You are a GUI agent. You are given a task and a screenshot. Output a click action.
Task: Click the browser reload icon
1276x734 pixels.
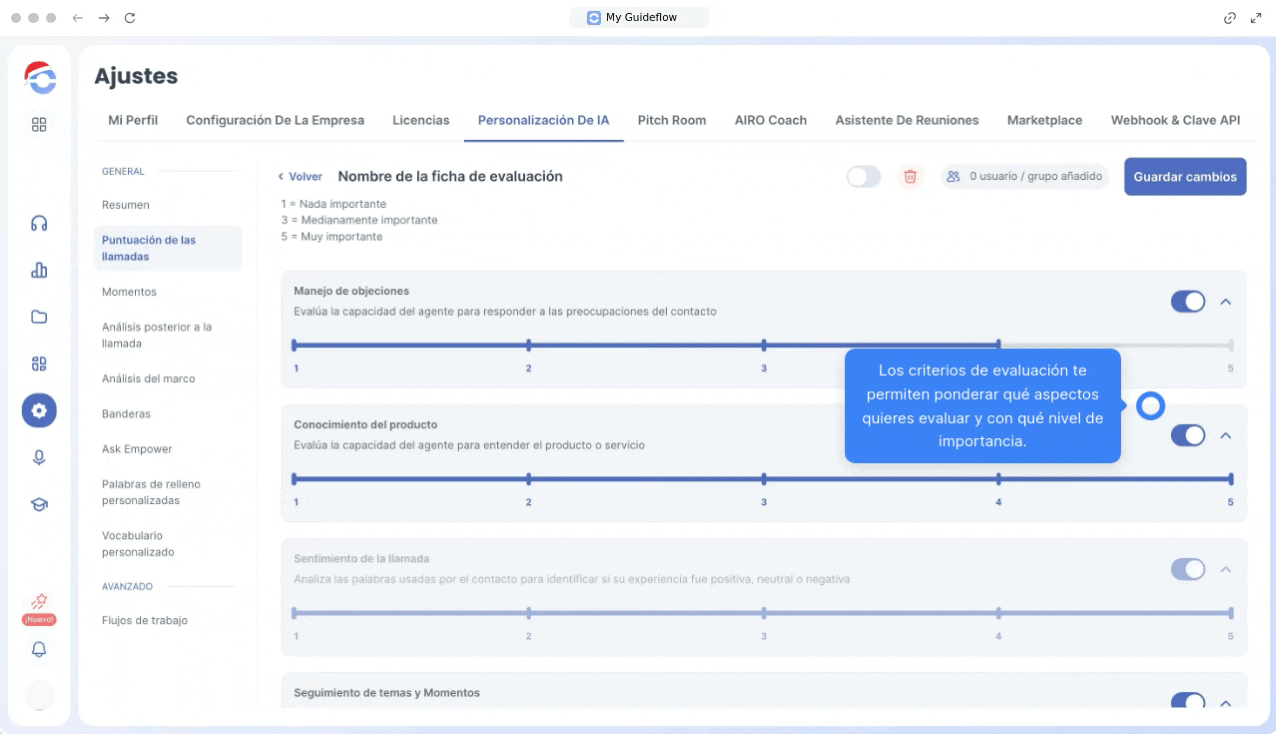[129, 18]
